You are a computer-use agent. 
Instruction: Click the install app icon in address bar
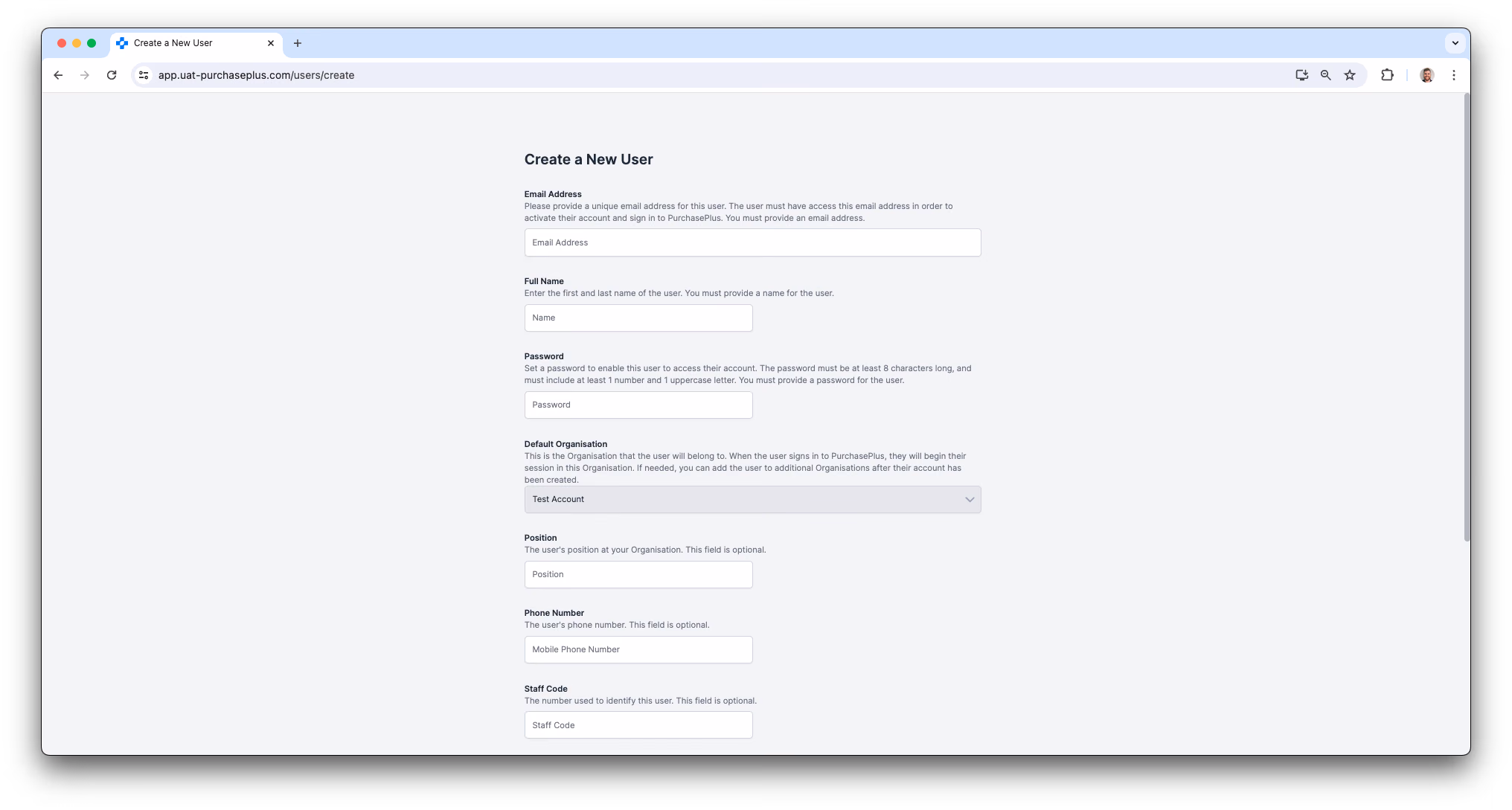click(x=1301, y=75)
